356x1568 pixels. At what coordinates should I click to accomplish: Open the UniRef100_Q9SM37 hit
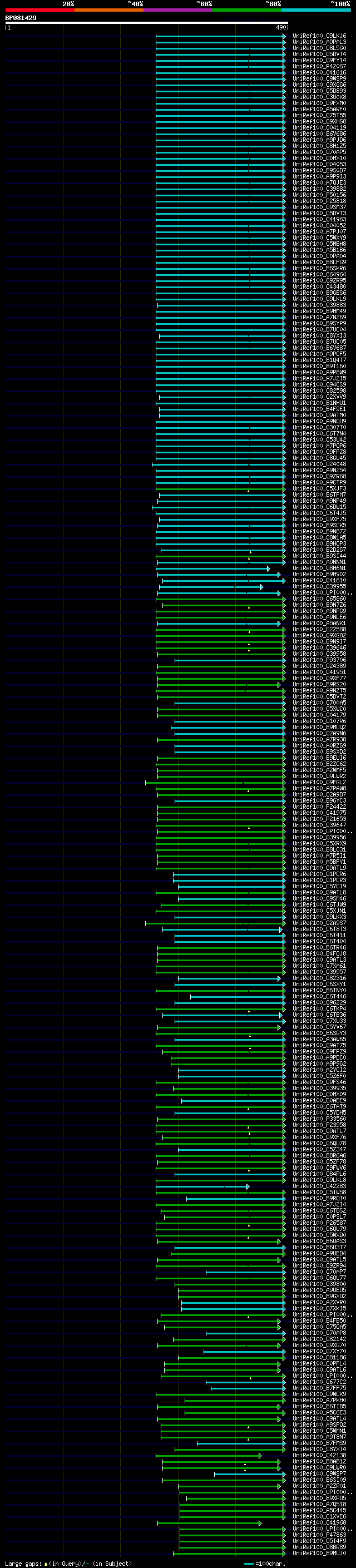pos(319,207)
